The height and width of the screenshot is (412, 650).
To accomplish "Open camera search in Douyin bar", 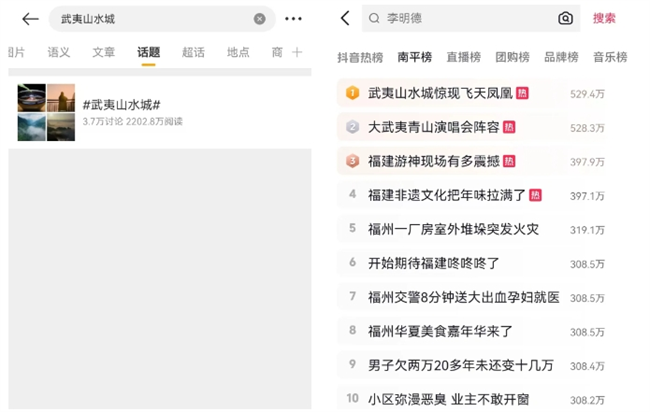I will [x=565, y=18].
